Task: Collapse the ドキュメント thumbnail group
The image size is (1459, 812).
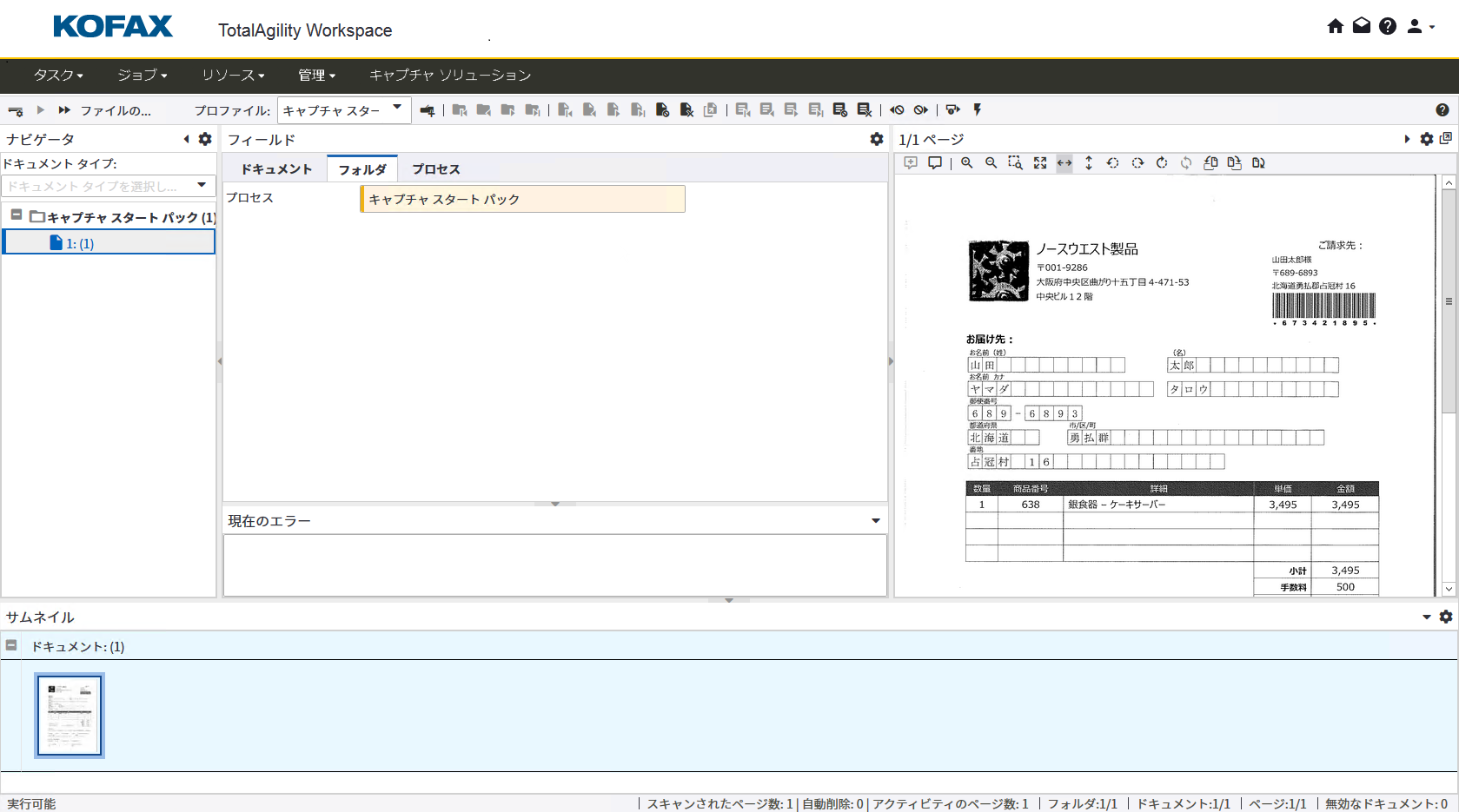Action: point(11,645)
